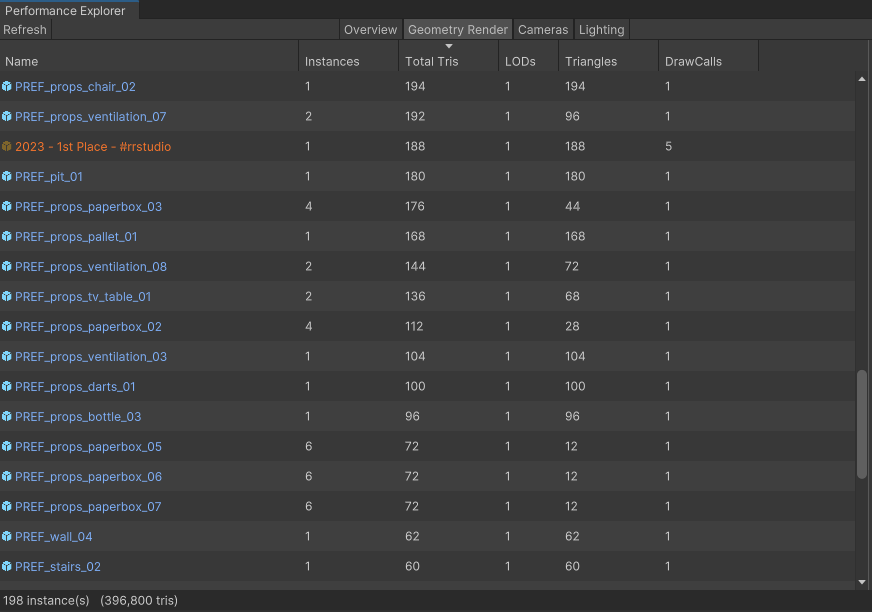This screenshot has width=872, height=612.
Task: Click the prefab icon beside PREF_props_pallet_01
Action: (7, 237)
